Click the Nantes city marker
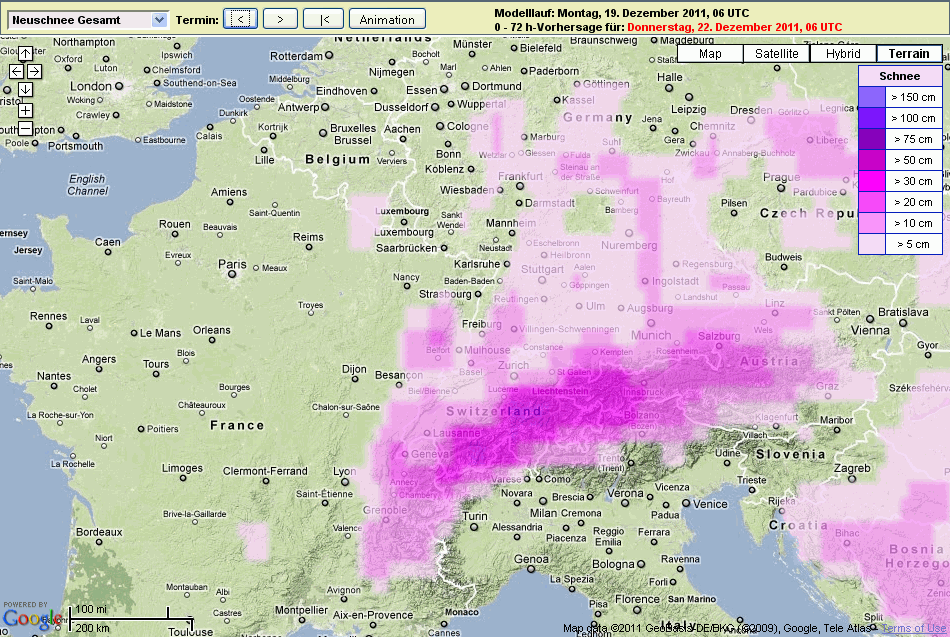This screenshot has height=637, width=950. click(x=54, y=386)
